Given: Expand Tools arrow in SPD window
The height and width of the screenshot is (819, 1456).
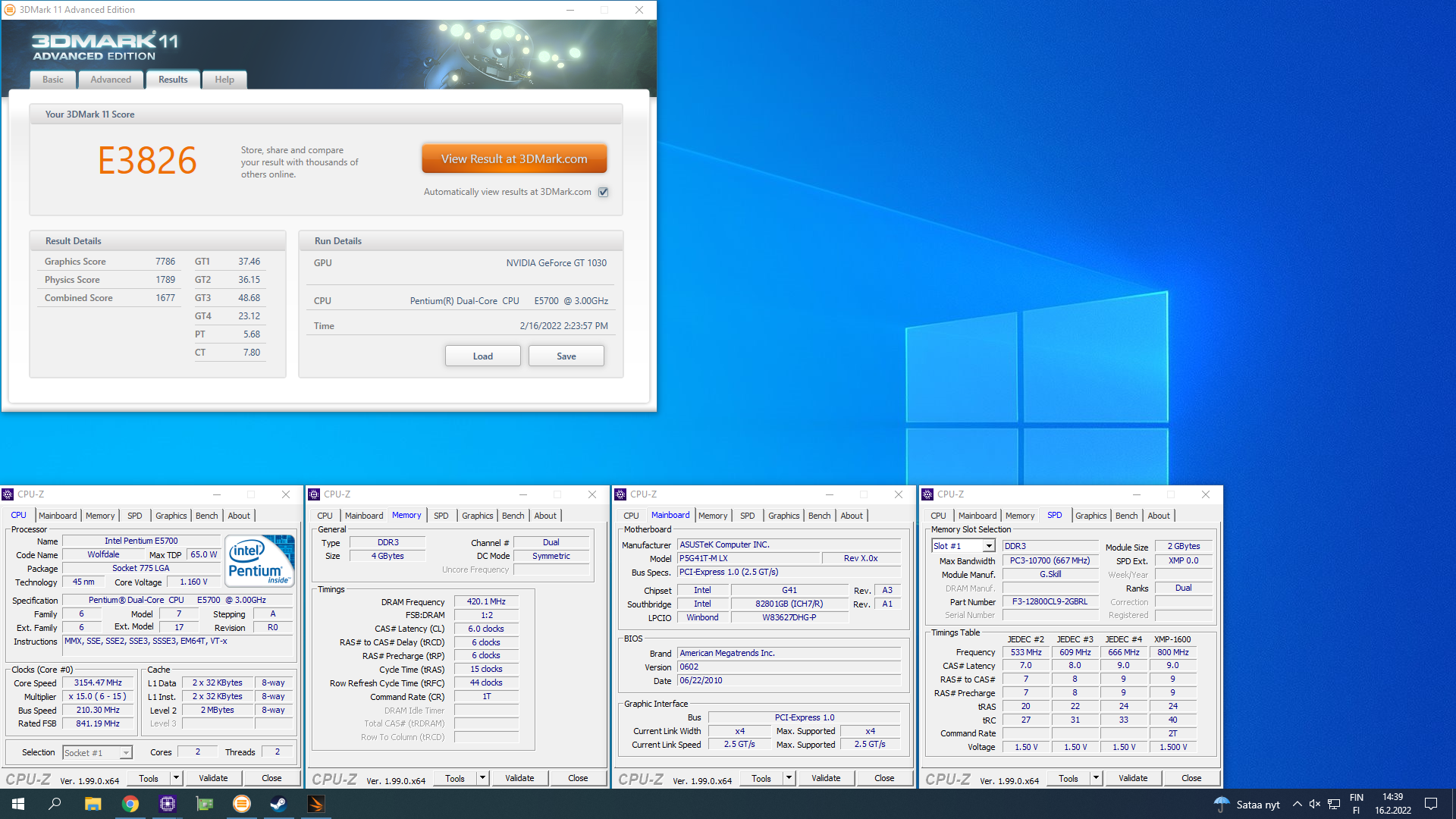Looking at the screenshot, I should pyautogui.click(x=1096, y=778).
